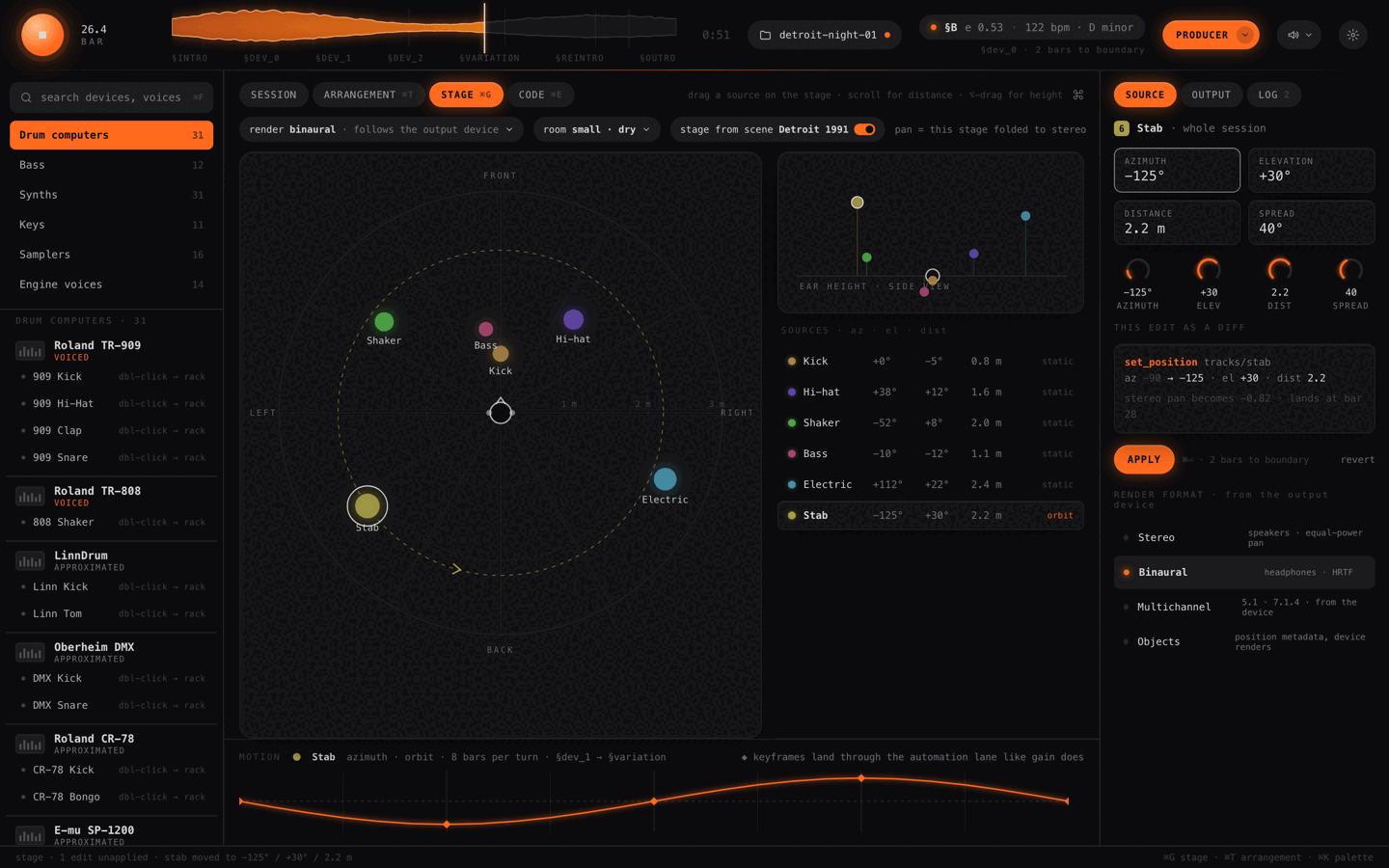Screen dimensions: 1389x868
Task: Click the revert link
Action: click(x=1357, y=459)
